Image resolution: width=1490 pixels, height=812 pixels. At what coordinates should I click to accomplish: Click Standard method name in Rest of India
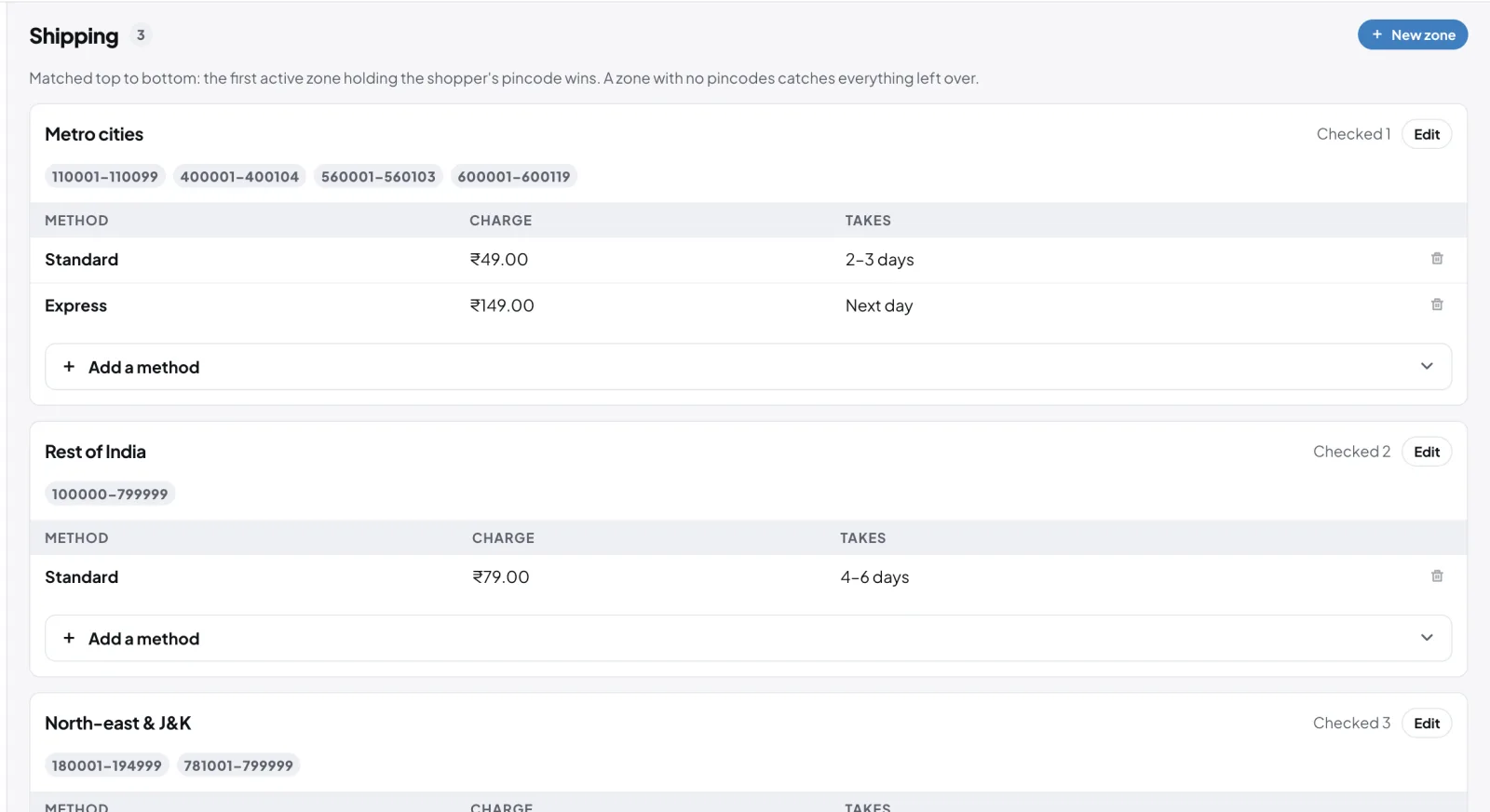pyautogui.click(x=81, y=577)
